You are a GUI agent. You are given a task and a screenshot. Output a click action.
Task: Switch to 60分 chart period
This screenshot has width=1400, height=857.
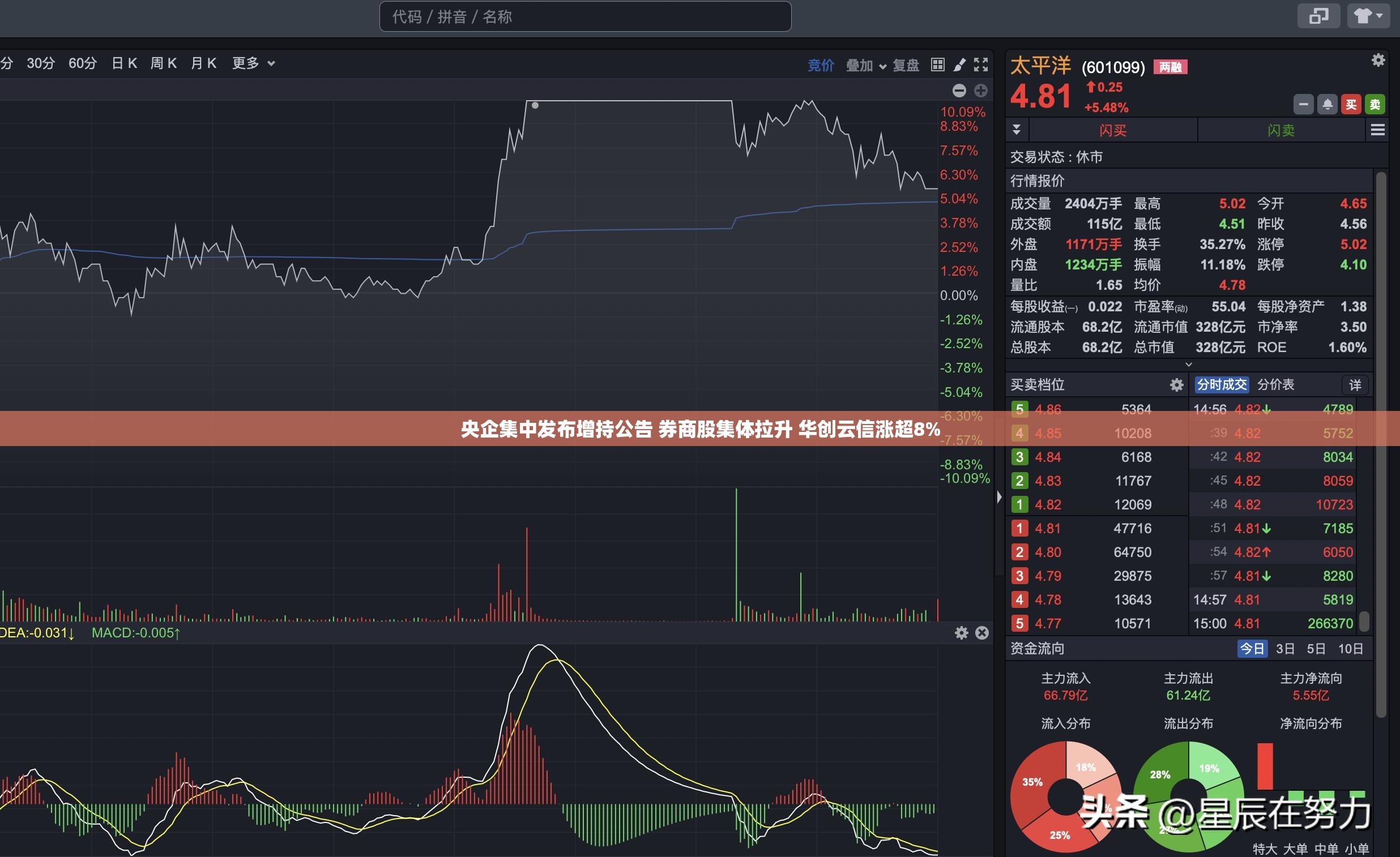[x=82, y=63]
